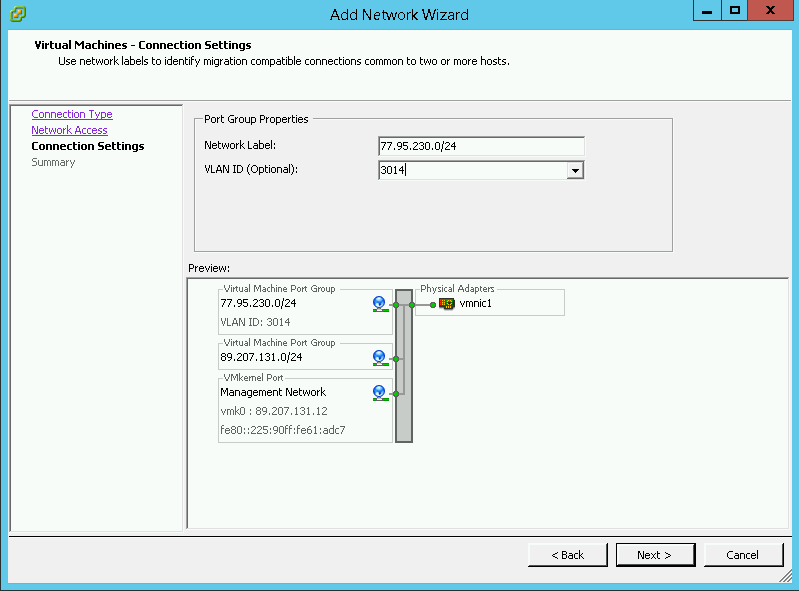Image resolution: width=799 pixels, height=591 pixels.
Task: Click the vSphere Client icon in title bar
Action: [x=18, y=14]
